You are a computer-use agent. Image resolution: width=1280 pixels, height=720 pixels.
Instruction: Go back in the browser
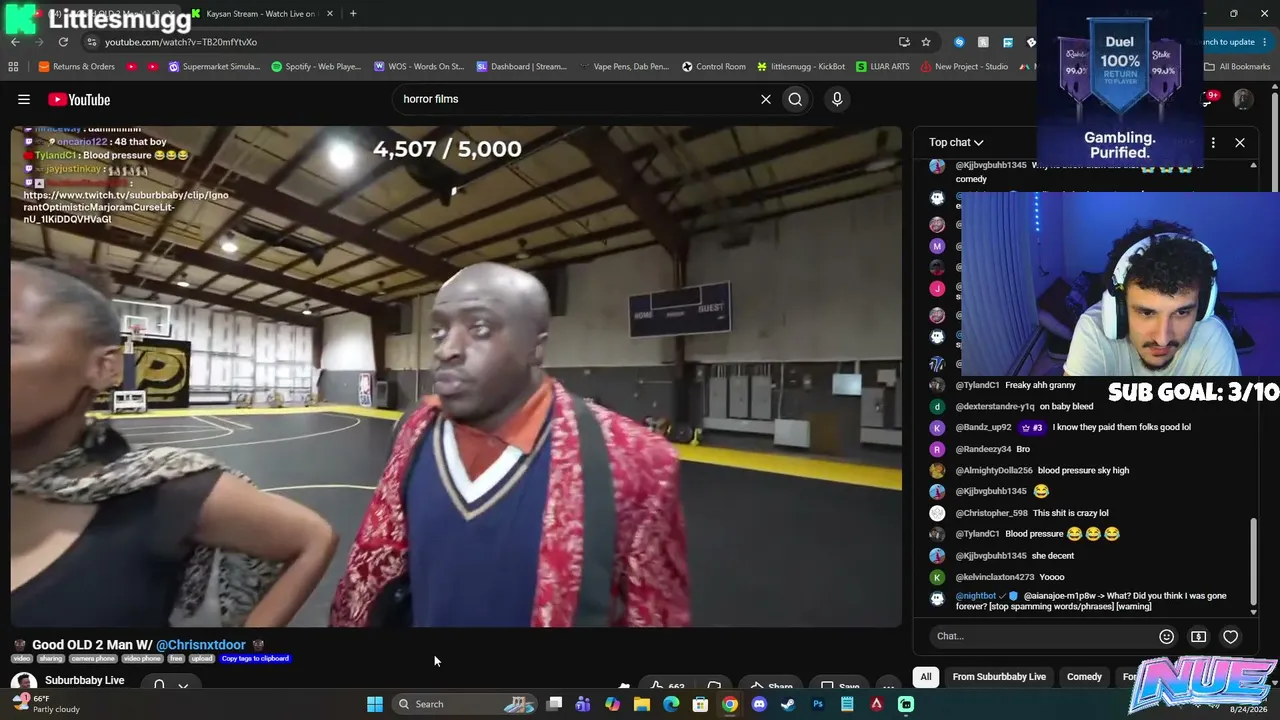tap(15, 42)
